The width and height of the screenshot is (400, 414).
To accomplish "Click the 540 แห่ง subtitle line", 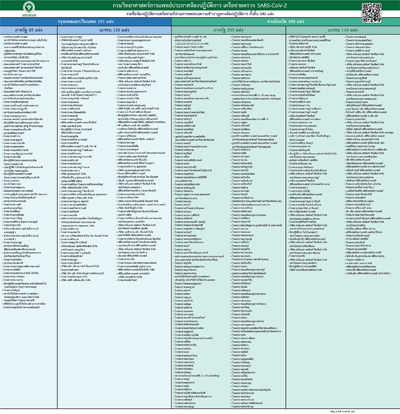I will [200, 14].
